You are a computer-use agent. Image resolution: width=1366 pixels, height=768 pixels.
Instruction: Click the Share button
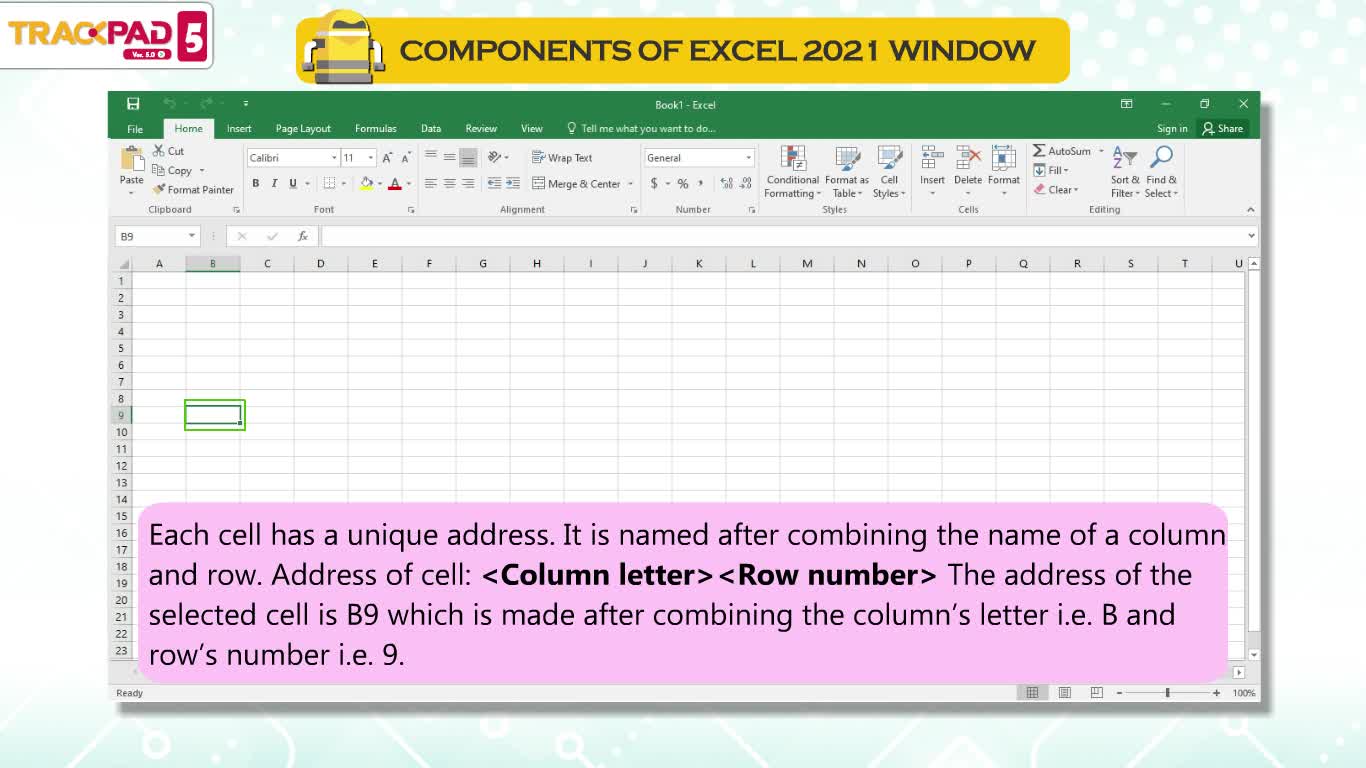[x=1223, y=129]
